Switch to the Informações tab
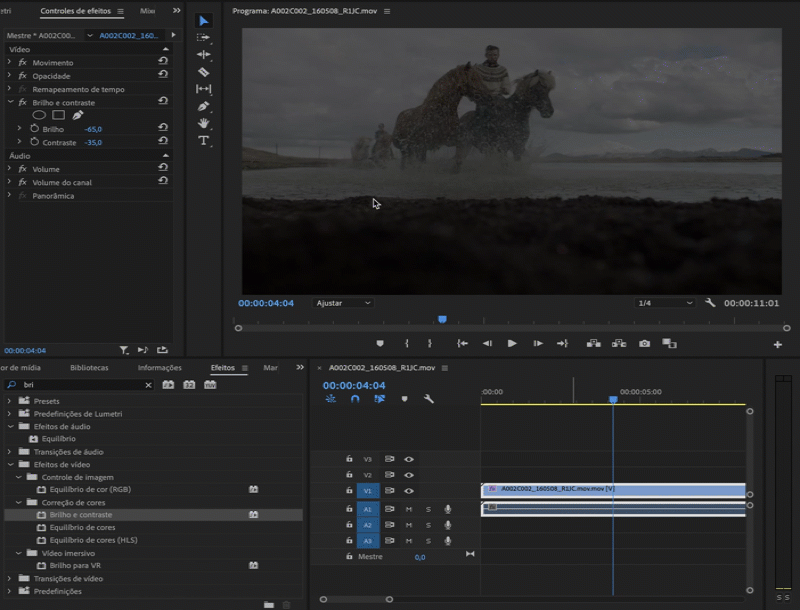 160,368
